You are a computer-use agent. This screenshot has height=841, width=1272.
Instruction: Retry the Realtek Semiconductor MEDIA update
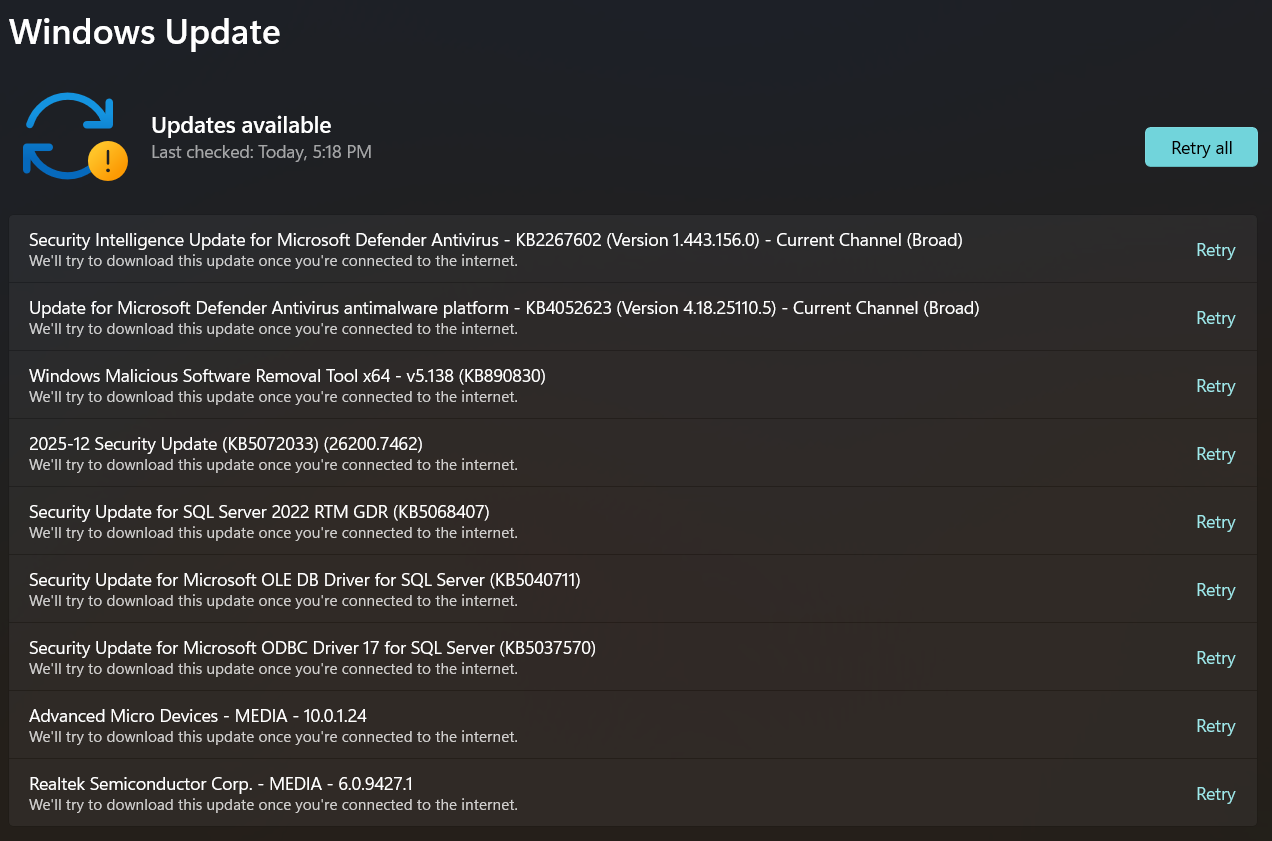tap(1215, 794)
